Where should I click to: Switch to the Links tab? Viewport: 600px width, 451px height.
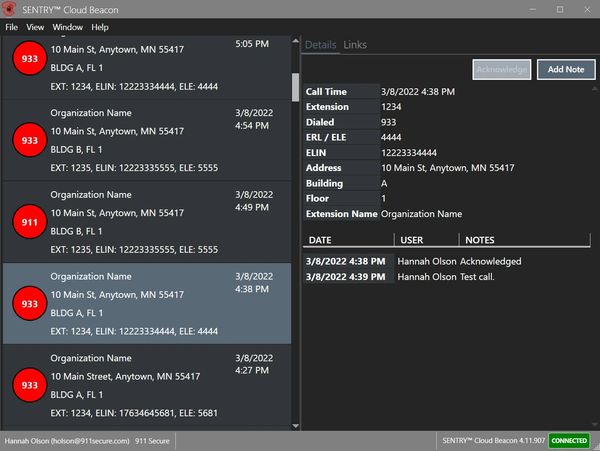point(355,45)
